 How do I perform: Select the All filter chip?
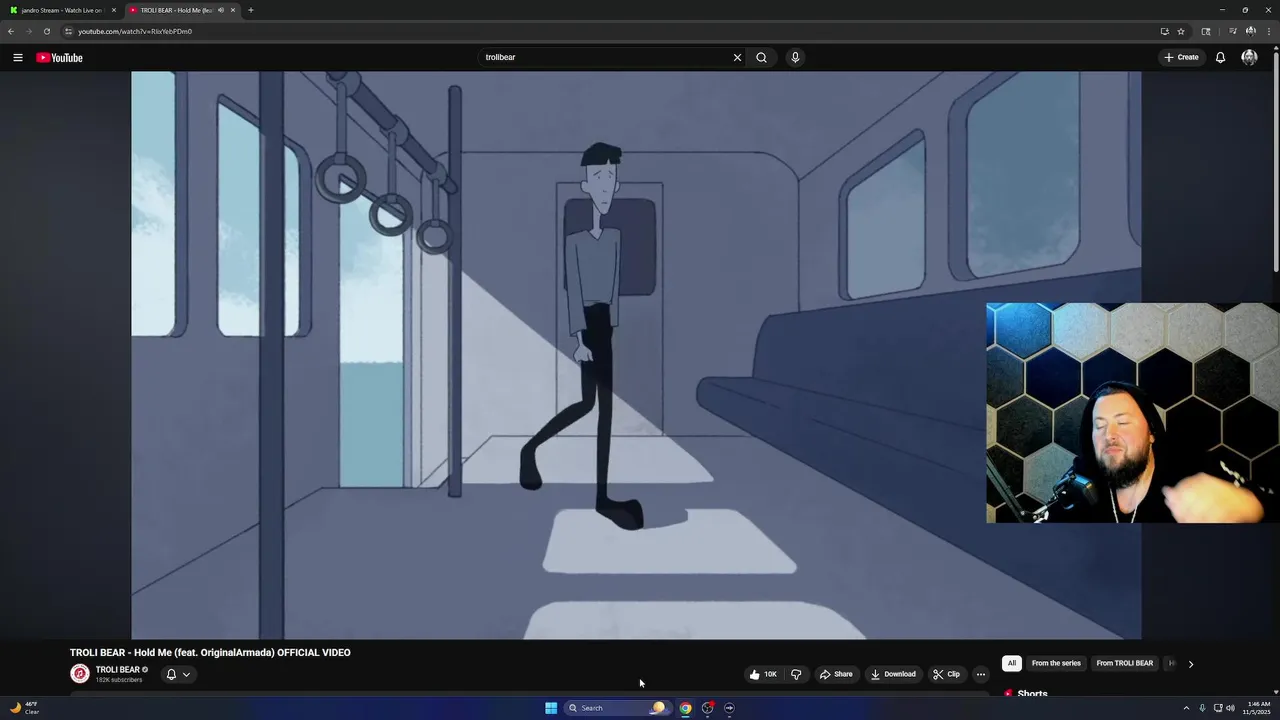coord(1012,663)
